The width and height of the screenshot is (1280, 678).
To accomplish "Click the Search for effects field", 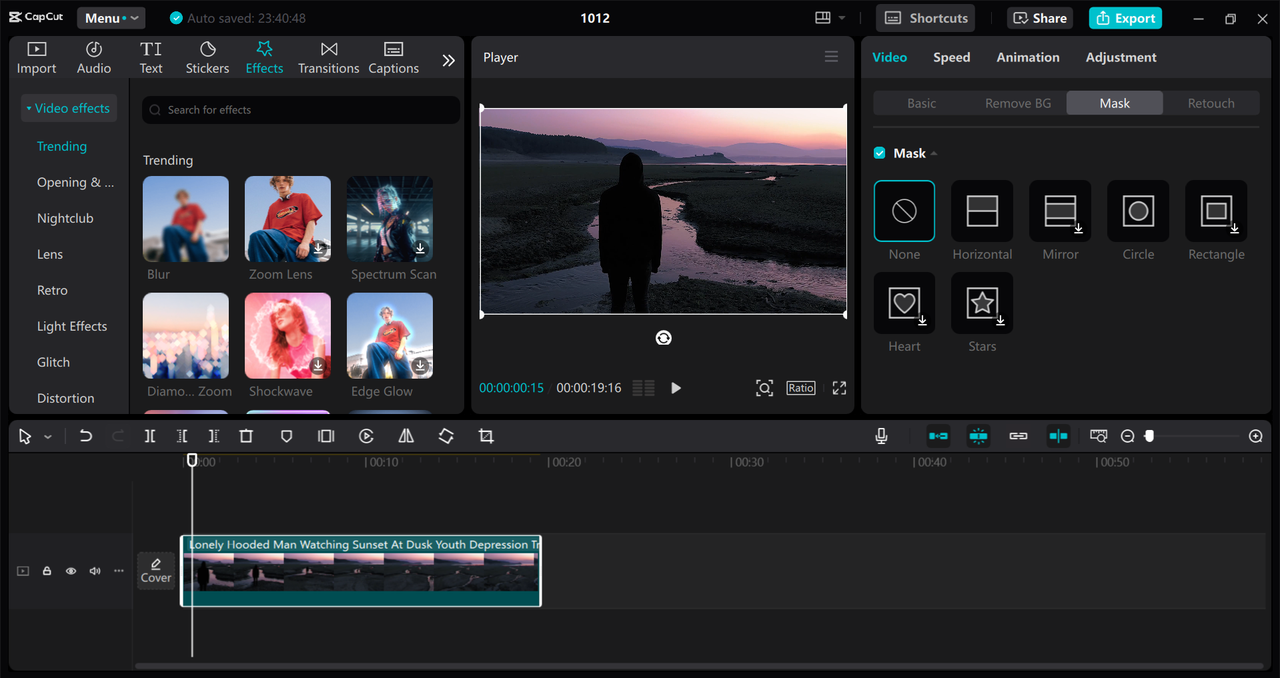I will [x=301, y=110].
